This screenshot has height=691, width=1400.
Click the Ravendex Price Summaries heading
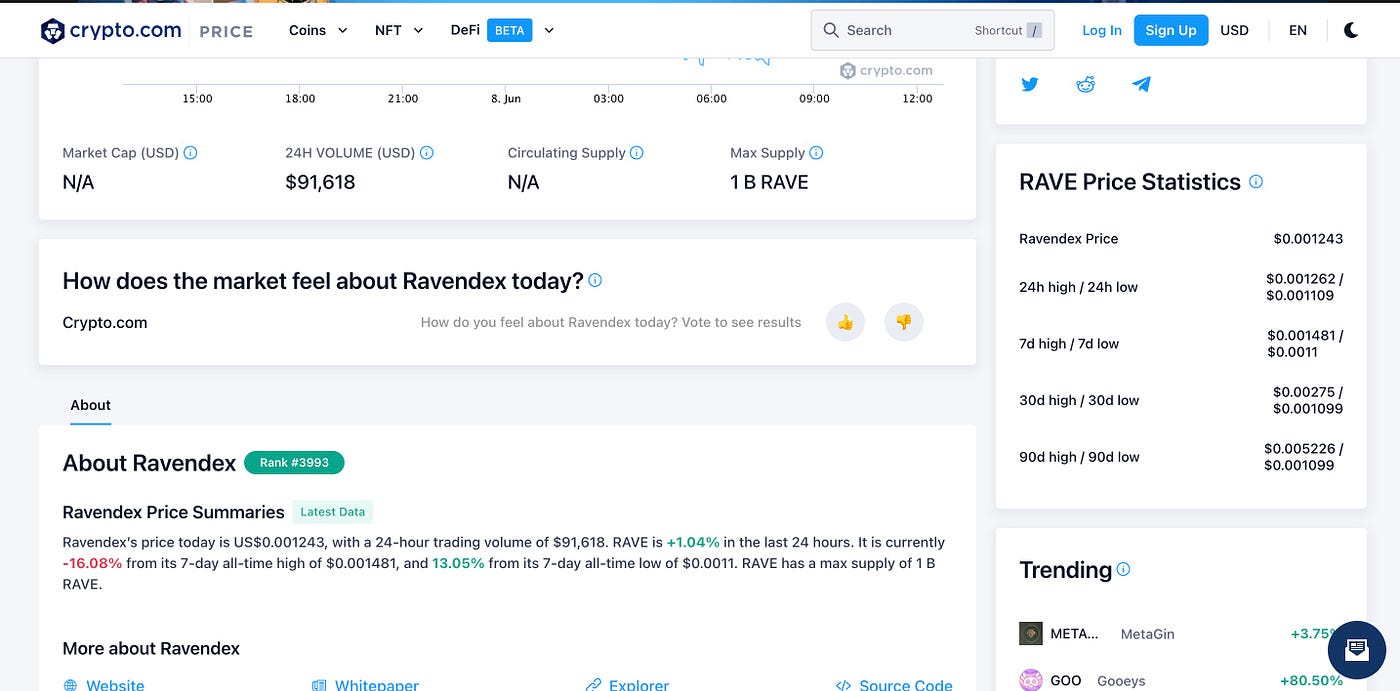[173, 512]
